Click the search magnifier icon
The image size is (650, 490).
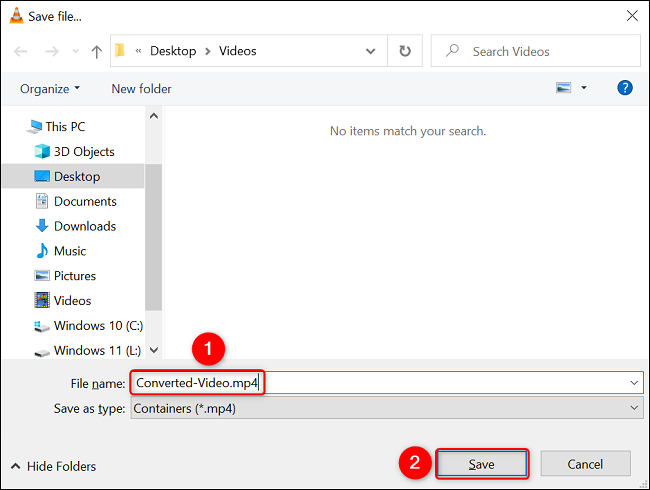[x=452, y=51]
